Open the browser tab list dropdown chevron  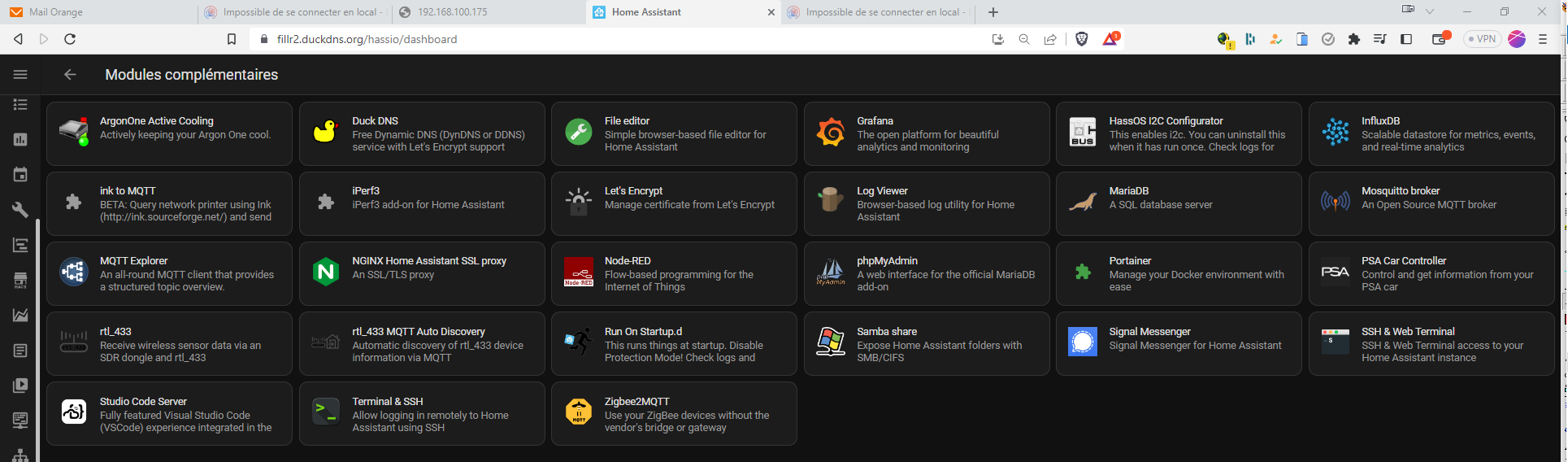click(x=1430, y=11)
